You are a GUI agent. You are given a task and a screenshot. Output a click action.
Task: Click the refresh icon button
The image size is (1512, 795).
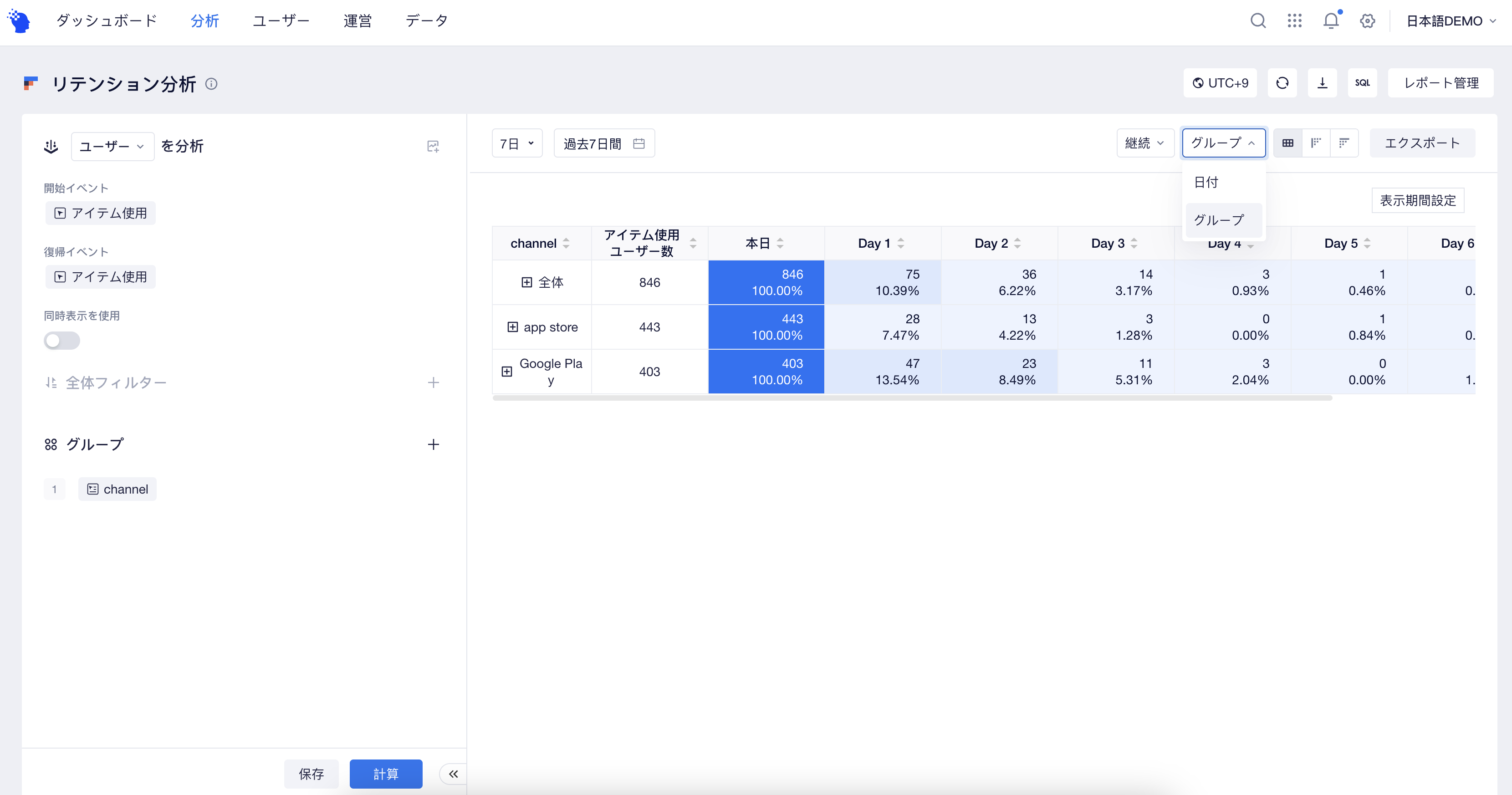(1282, 83)
